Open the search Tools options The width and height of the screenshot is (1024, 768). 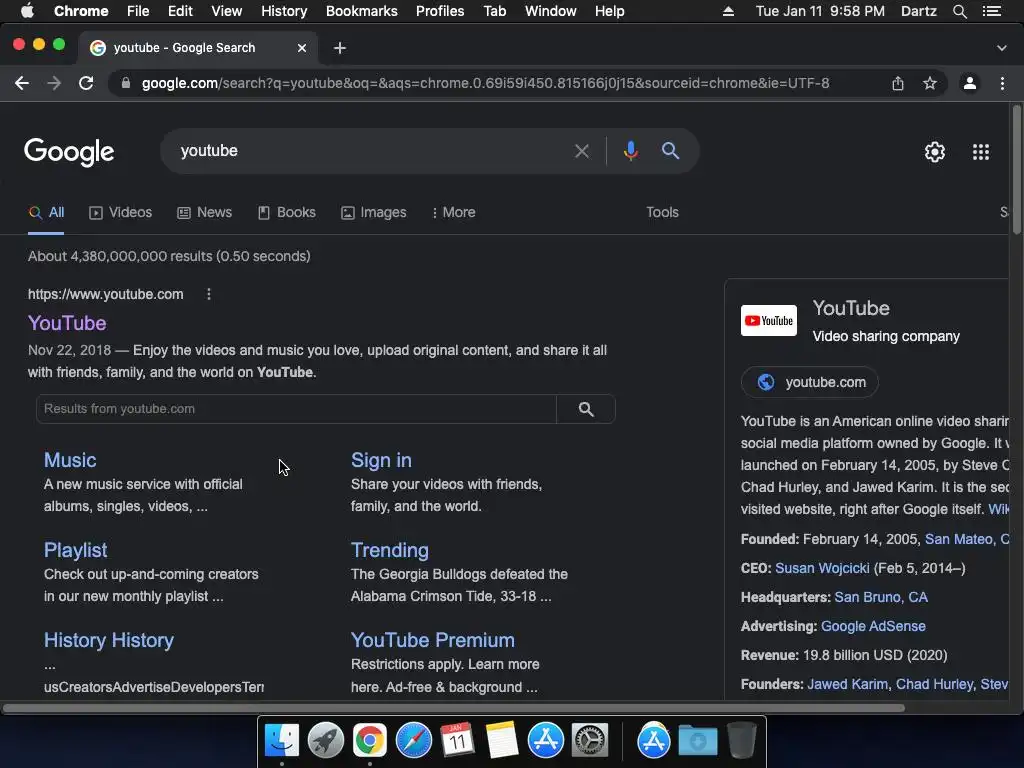click(662, 212)
